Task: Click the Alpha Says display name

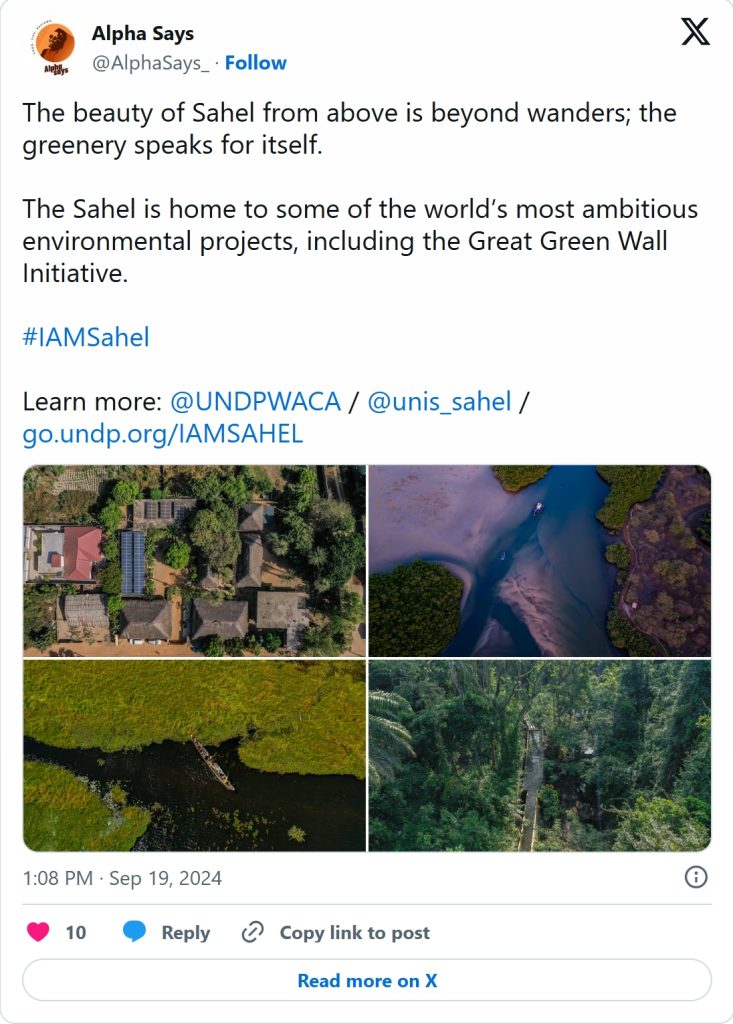Action: 143,34
